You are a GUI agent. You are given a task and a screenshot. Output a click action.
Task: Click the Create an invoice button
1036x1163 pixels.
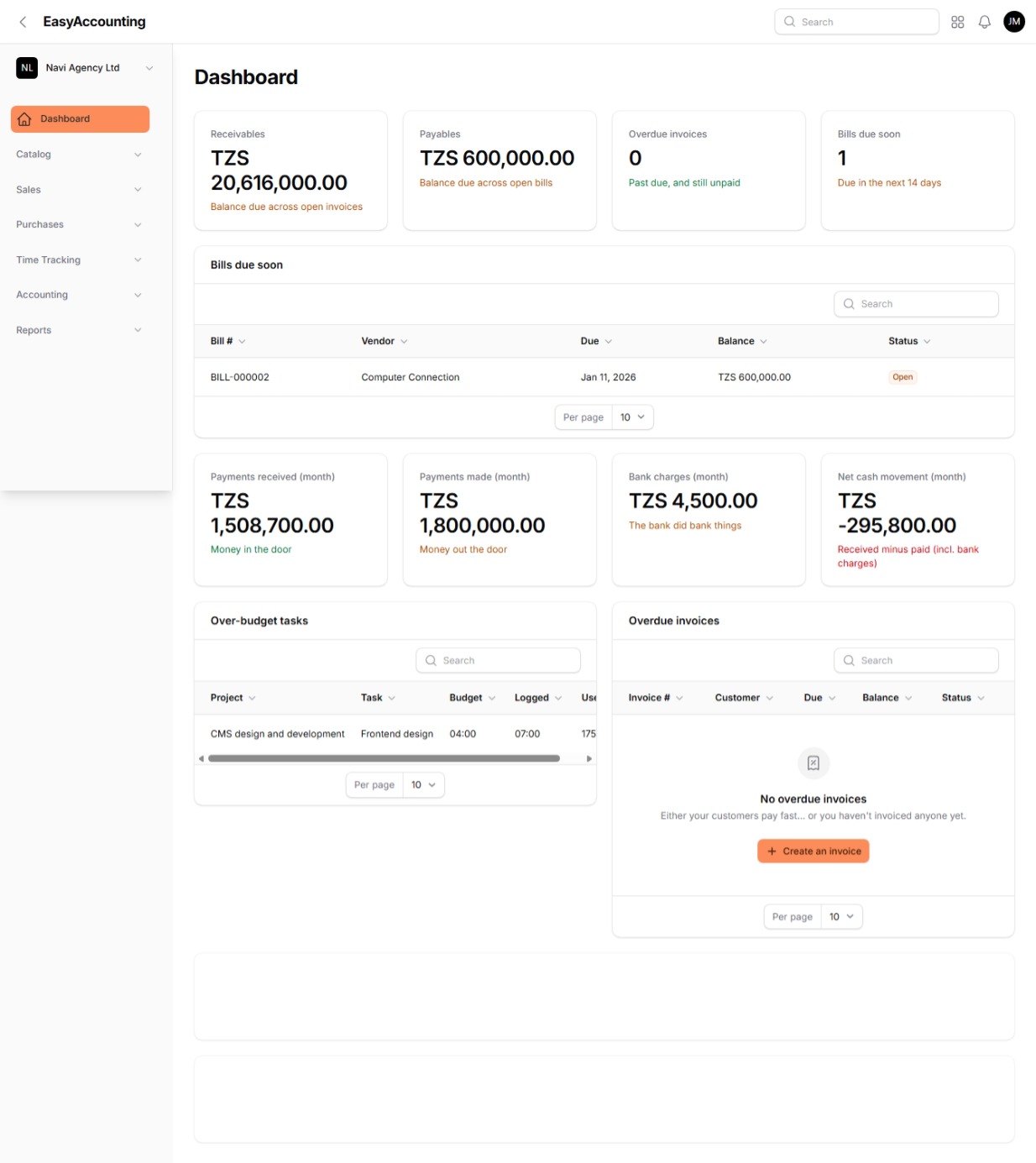pyautogui.click(x=813, y=851)
